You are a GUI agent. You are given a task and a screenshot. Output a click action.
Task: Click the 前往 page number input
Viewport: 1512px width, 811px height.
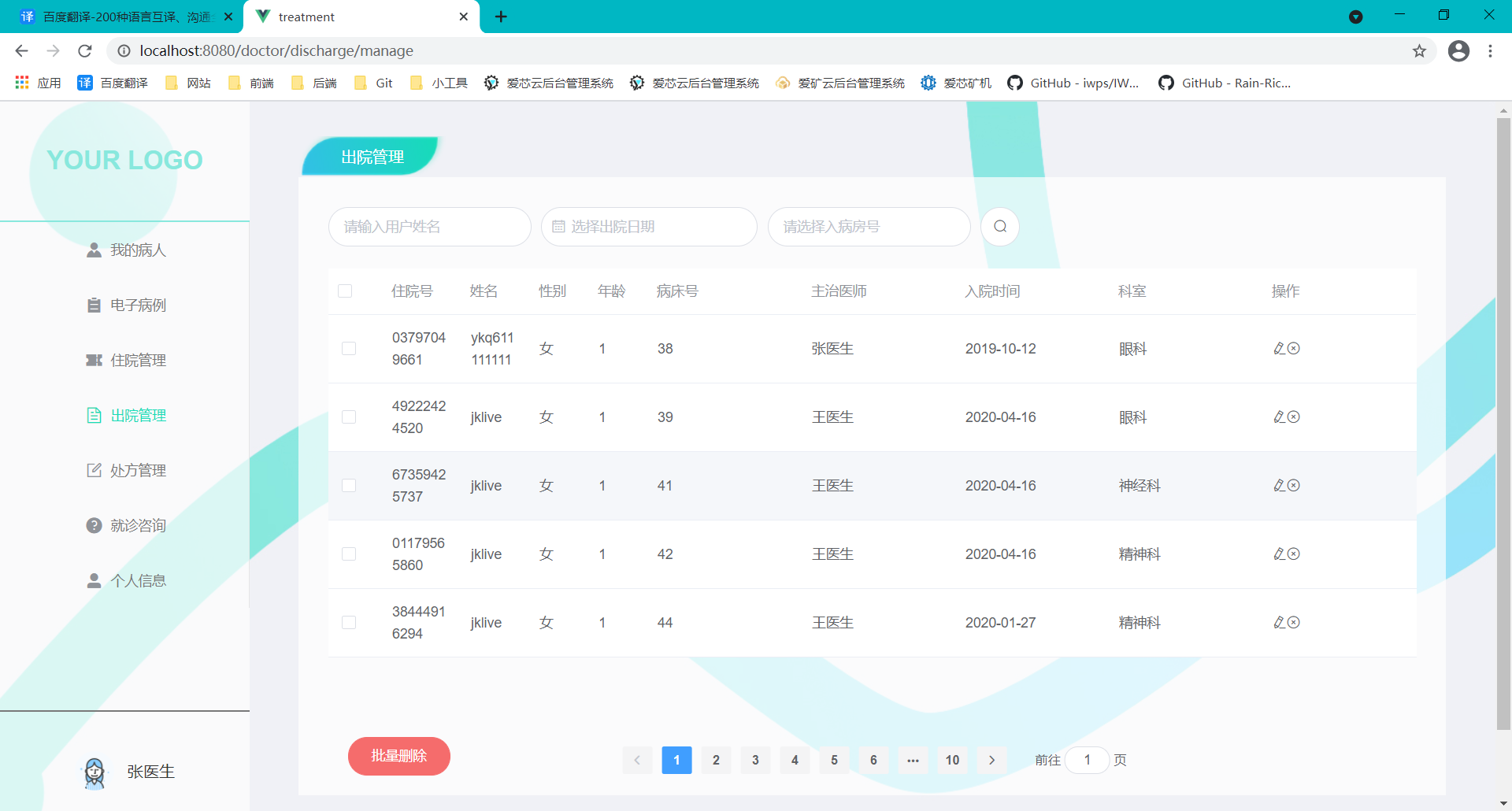[x=1088, y=760]
